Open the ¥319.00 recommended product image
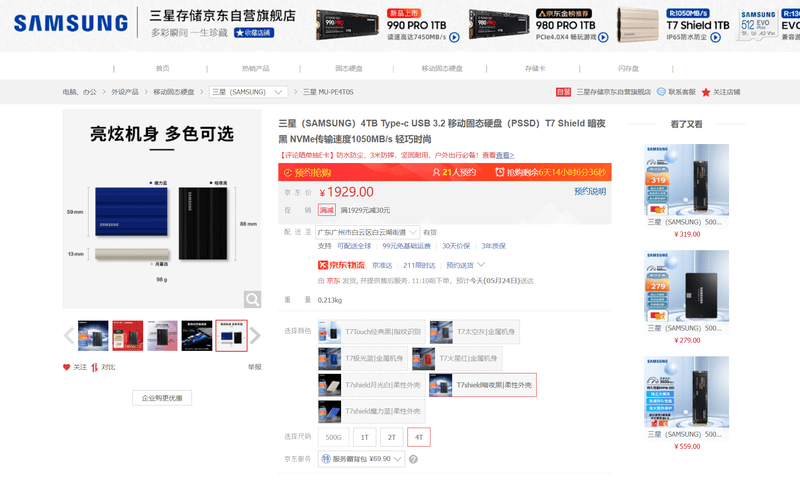 (687, 180)
